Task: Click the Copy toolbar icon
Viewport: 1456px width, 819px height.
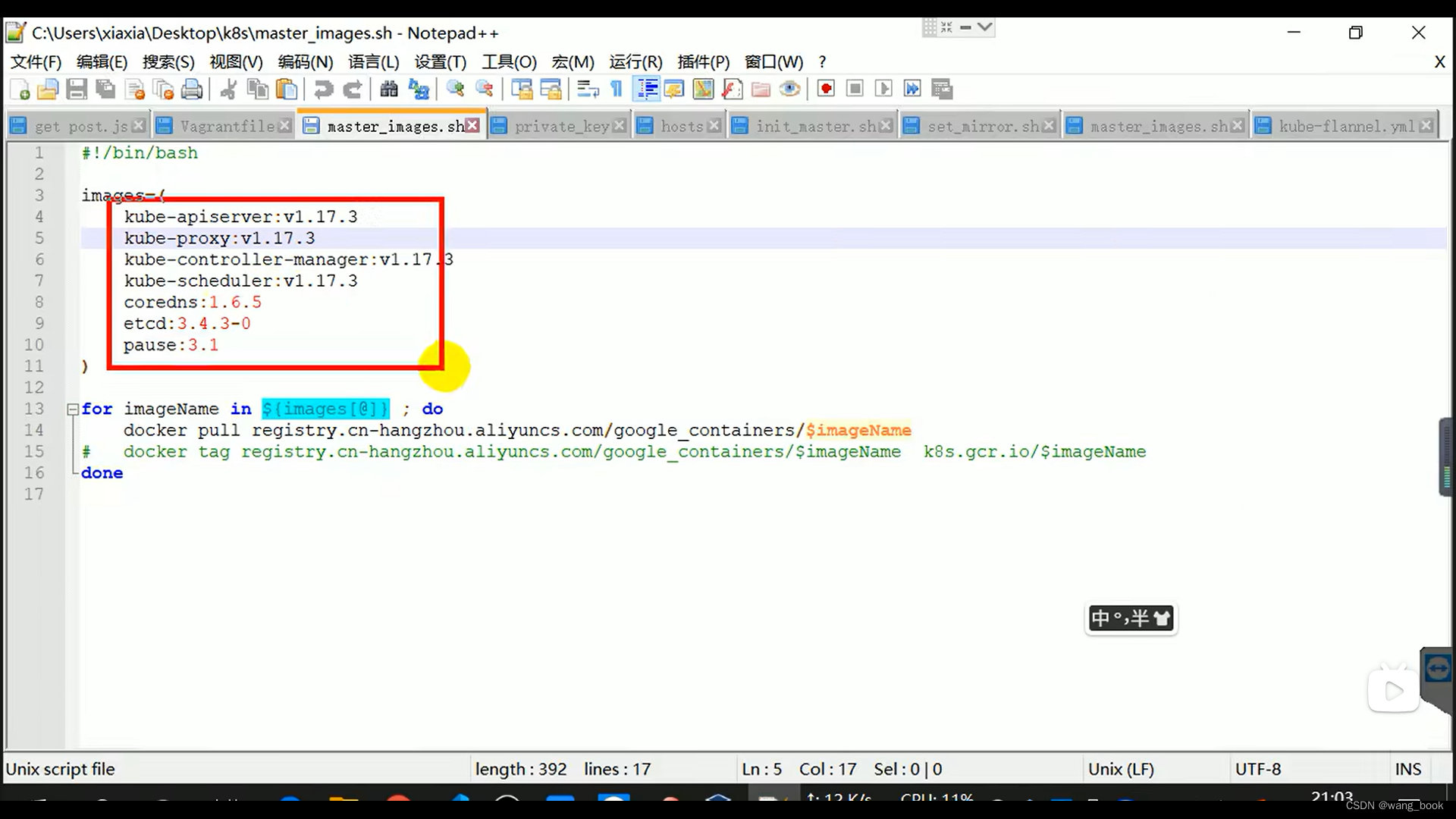Action: (258, 89)
